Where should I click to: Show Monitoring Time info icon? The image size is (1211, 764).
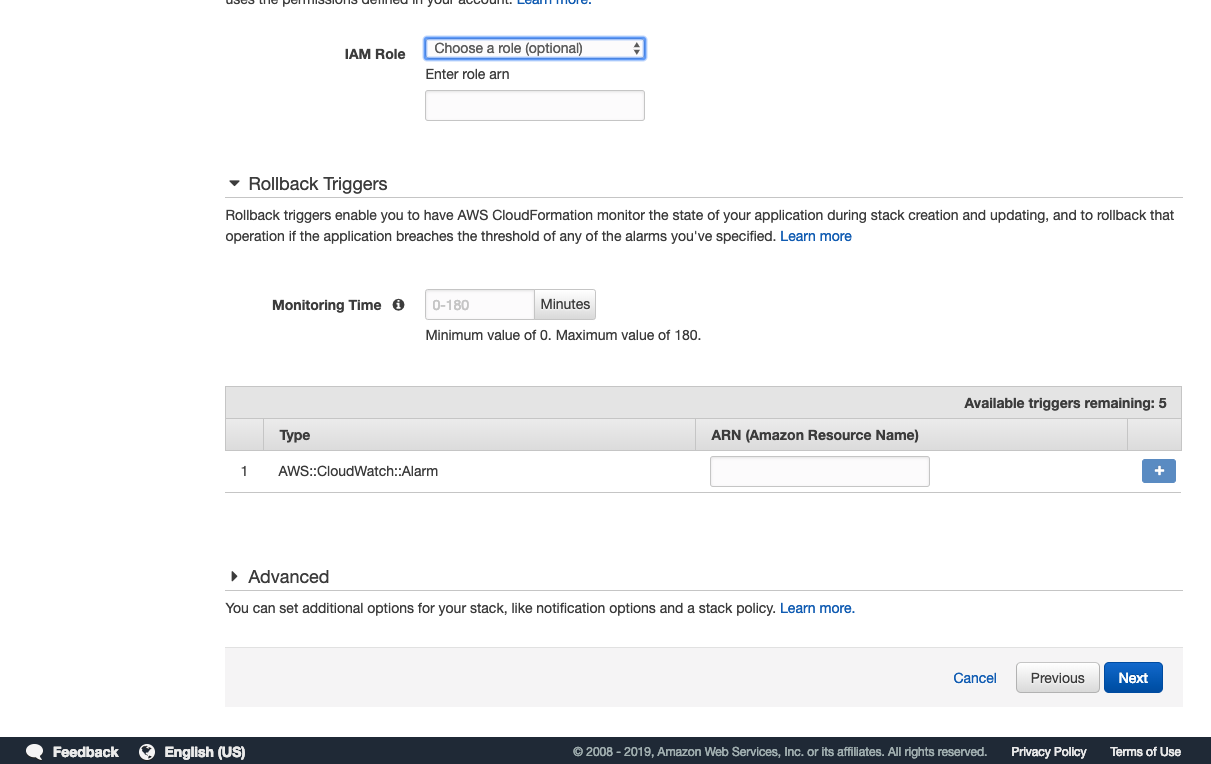pos(398,305)
